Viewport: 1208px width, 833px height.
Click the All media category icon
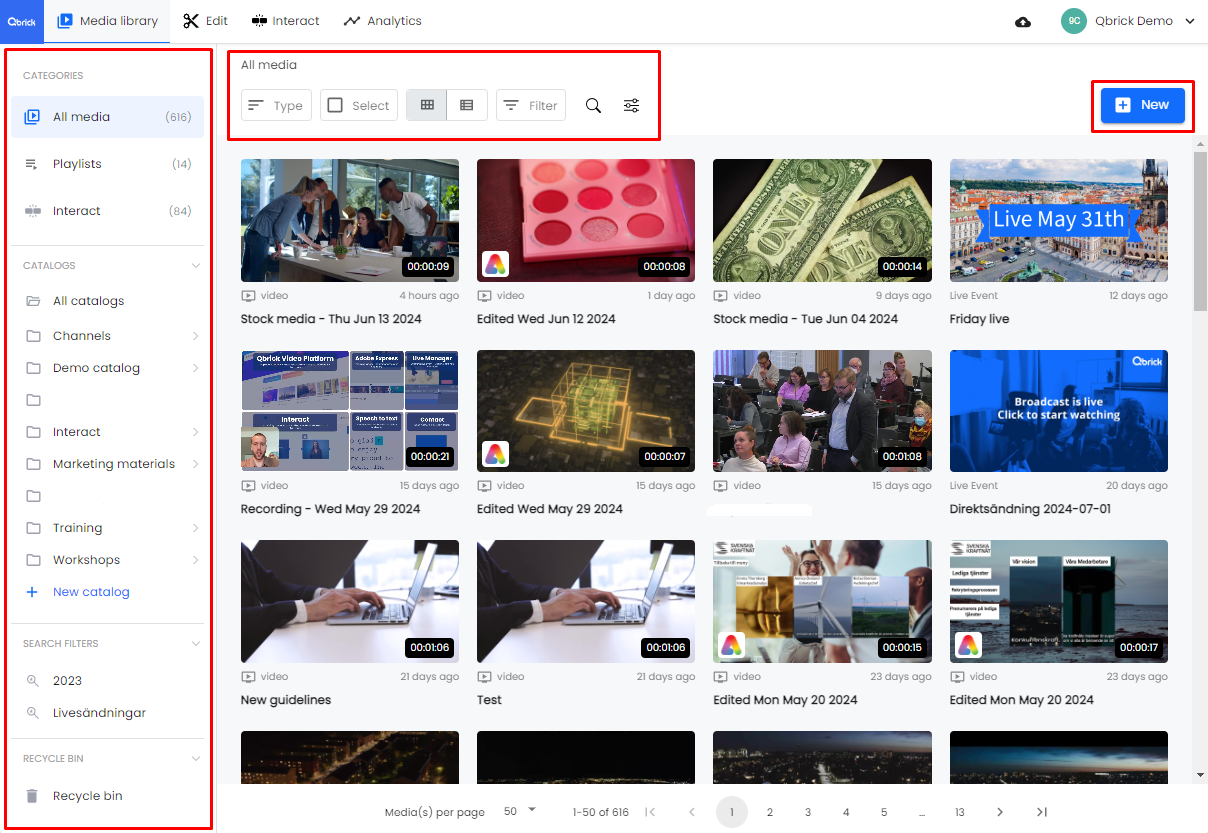click(x=32, y=117)
